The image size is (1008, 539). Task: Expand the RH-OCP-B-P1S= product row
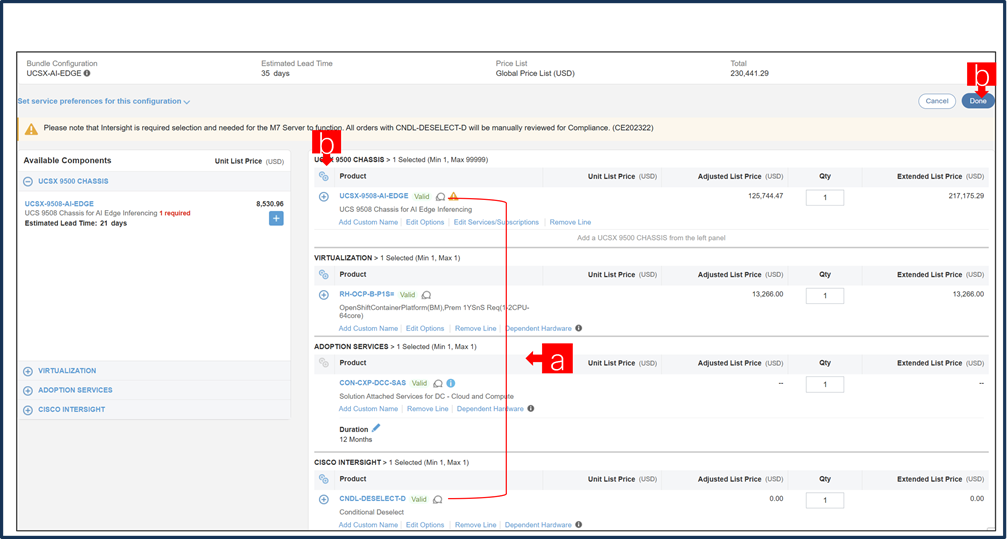pyautogui.click(x=324, y=295)
